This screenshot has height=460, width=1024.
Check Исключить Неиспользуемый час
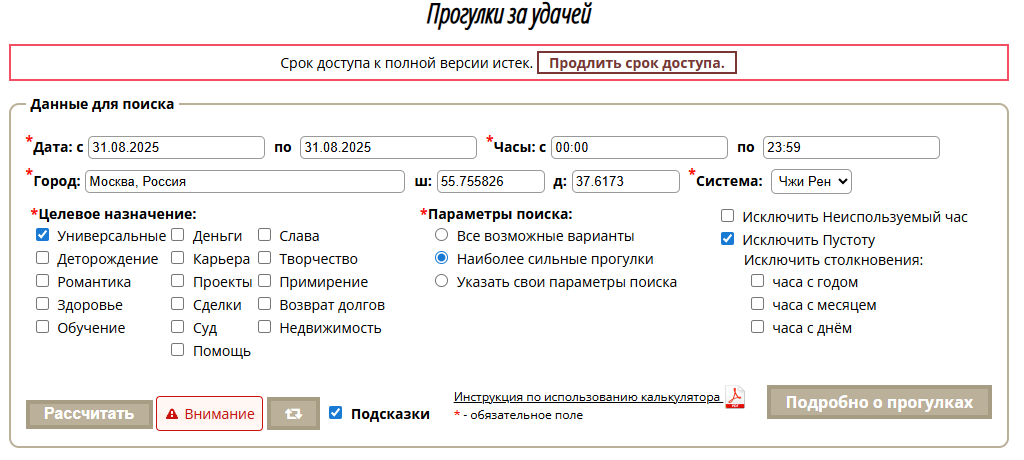(728, 216)
